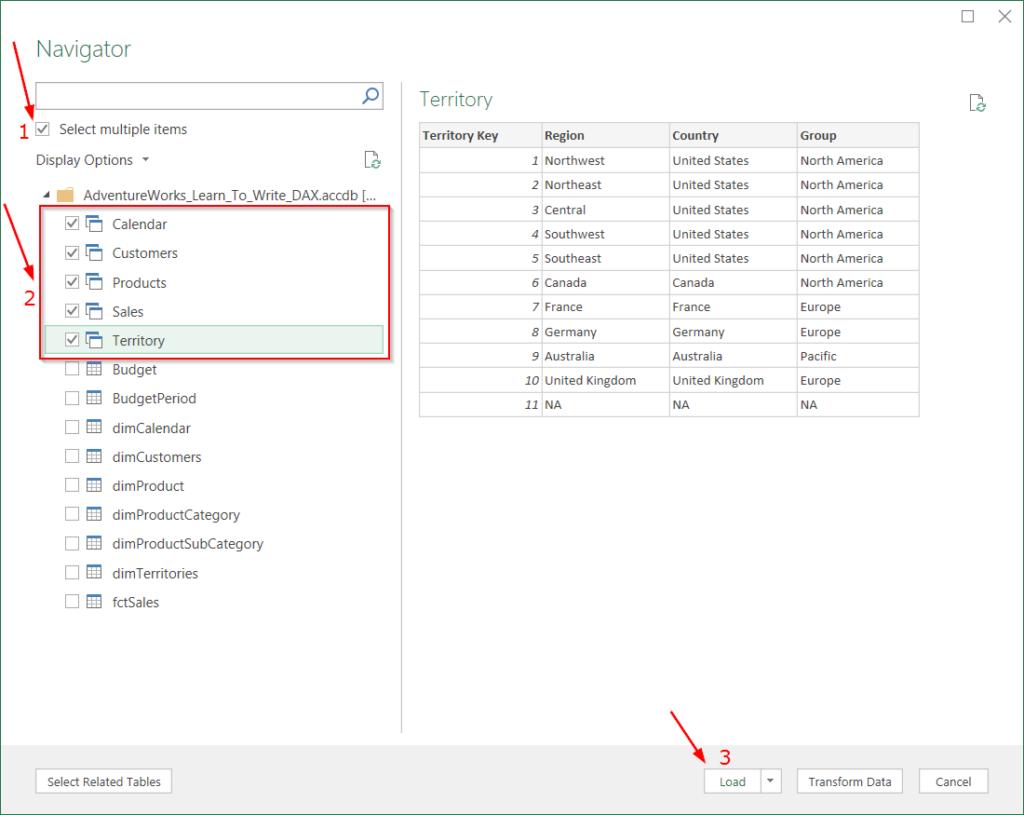Click the refresh icon beside Display Options

click(x=372, y=160)
